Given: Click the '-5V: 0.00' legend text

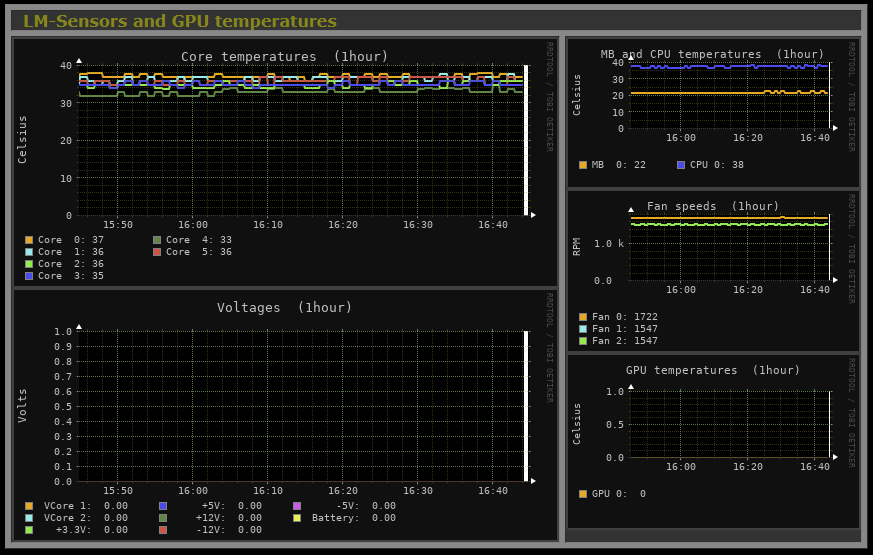Looking at the screenshot, I should pos(366,506).
